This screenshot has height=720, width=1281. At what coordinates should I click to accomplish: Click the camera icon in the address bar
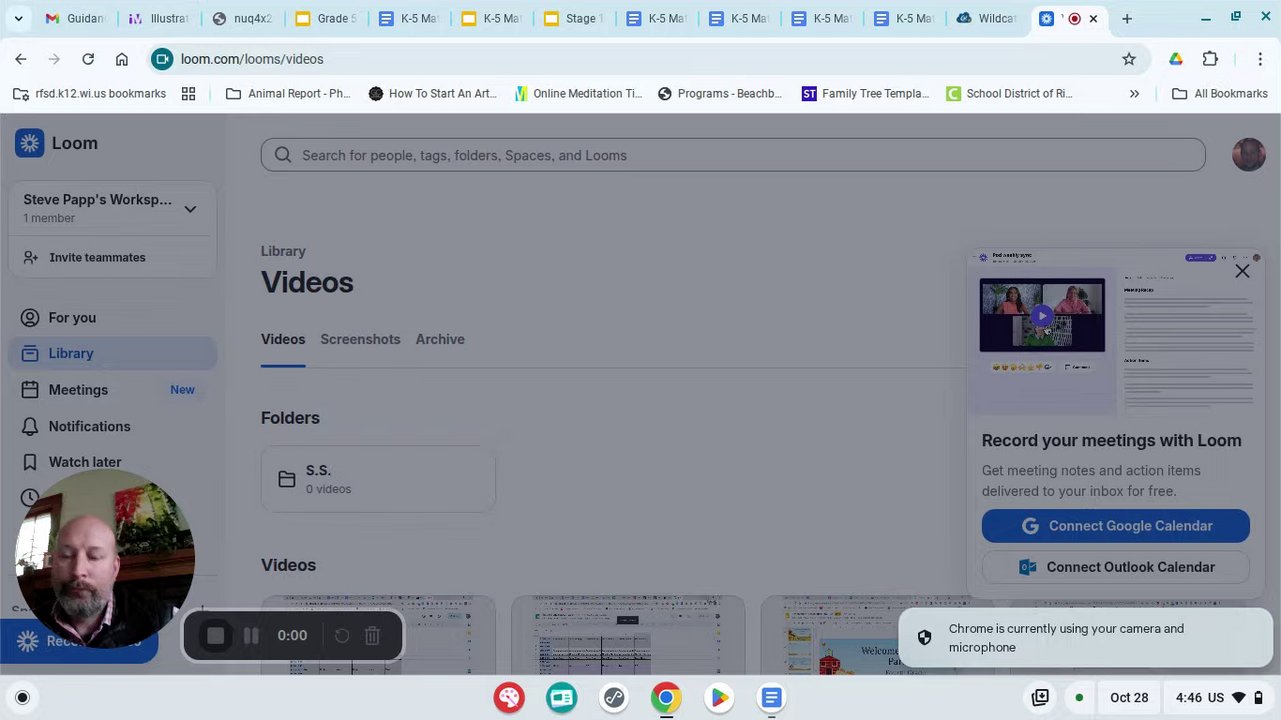[162, 59]
